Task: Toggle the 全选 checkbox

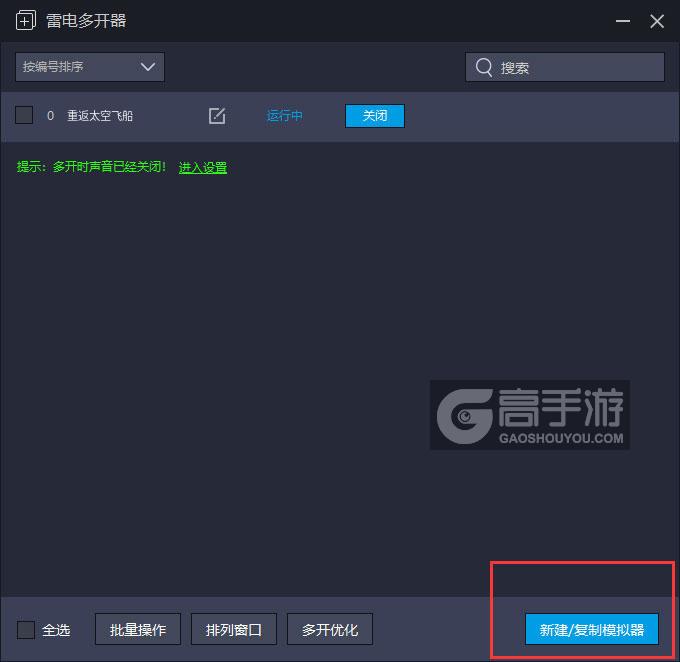Action: [x=26, y=629]
